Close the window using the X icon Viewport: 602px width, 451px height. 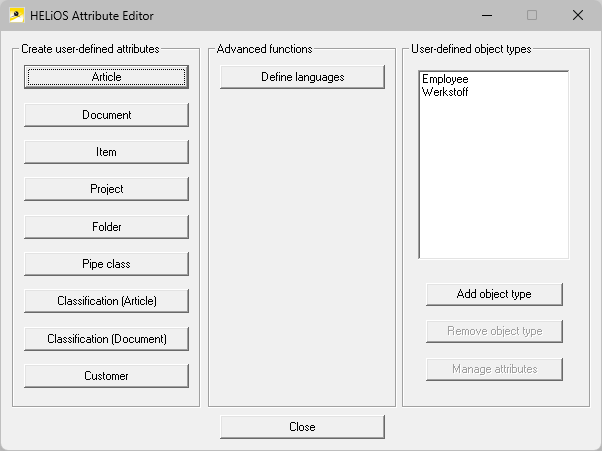(x=578, y=15)
